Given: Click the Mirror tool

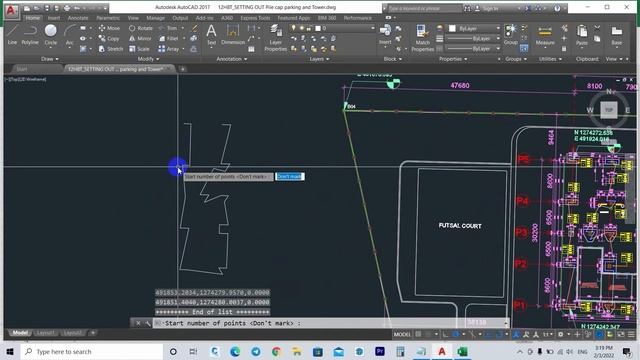Looking at the screenshot, I should point(140,38).
